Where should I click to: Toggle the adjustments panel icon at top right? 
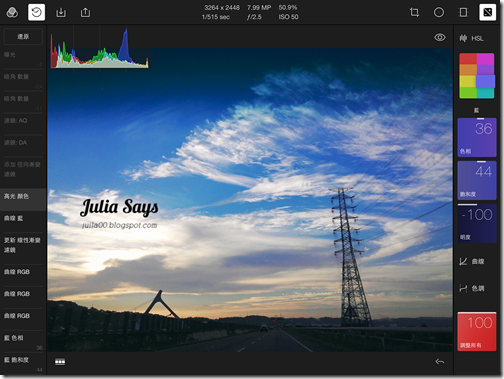click(488, 12)
